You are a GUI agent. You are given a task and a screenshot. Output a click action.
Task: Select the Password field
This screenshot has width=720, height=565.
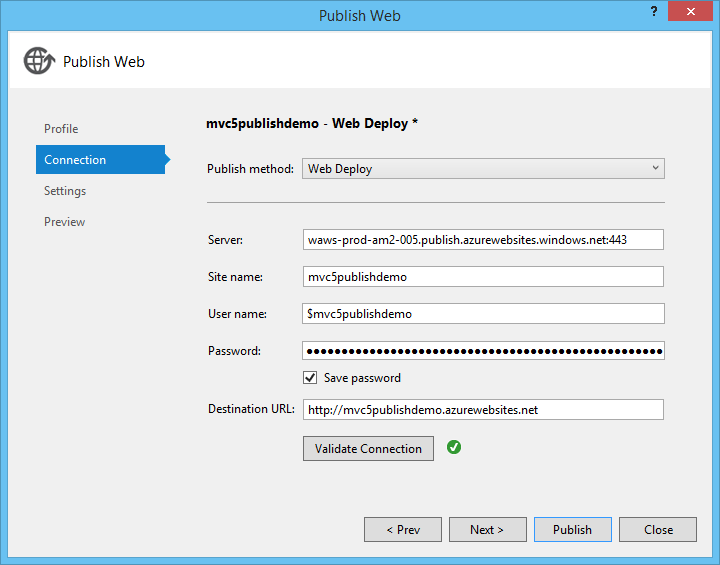click(x=483, y=350)
